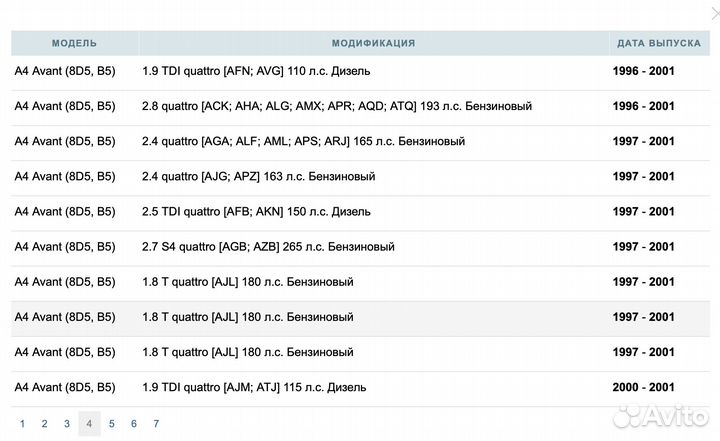Choose the 2.4 quattro [AJG; APZ] row

[259, 176]
